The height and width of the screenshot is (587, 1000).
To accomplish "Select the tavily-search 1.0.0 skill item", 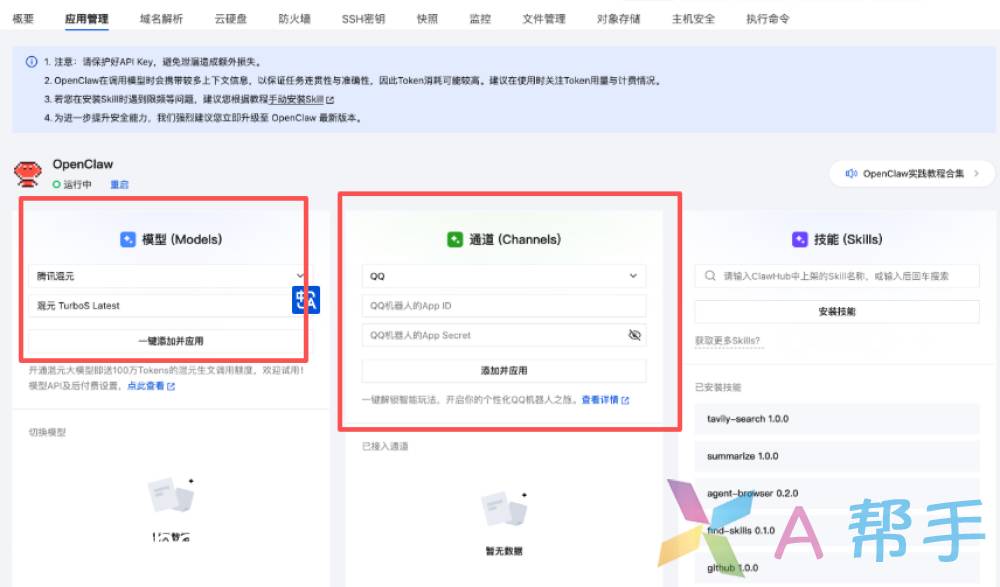I will (836, 419).
